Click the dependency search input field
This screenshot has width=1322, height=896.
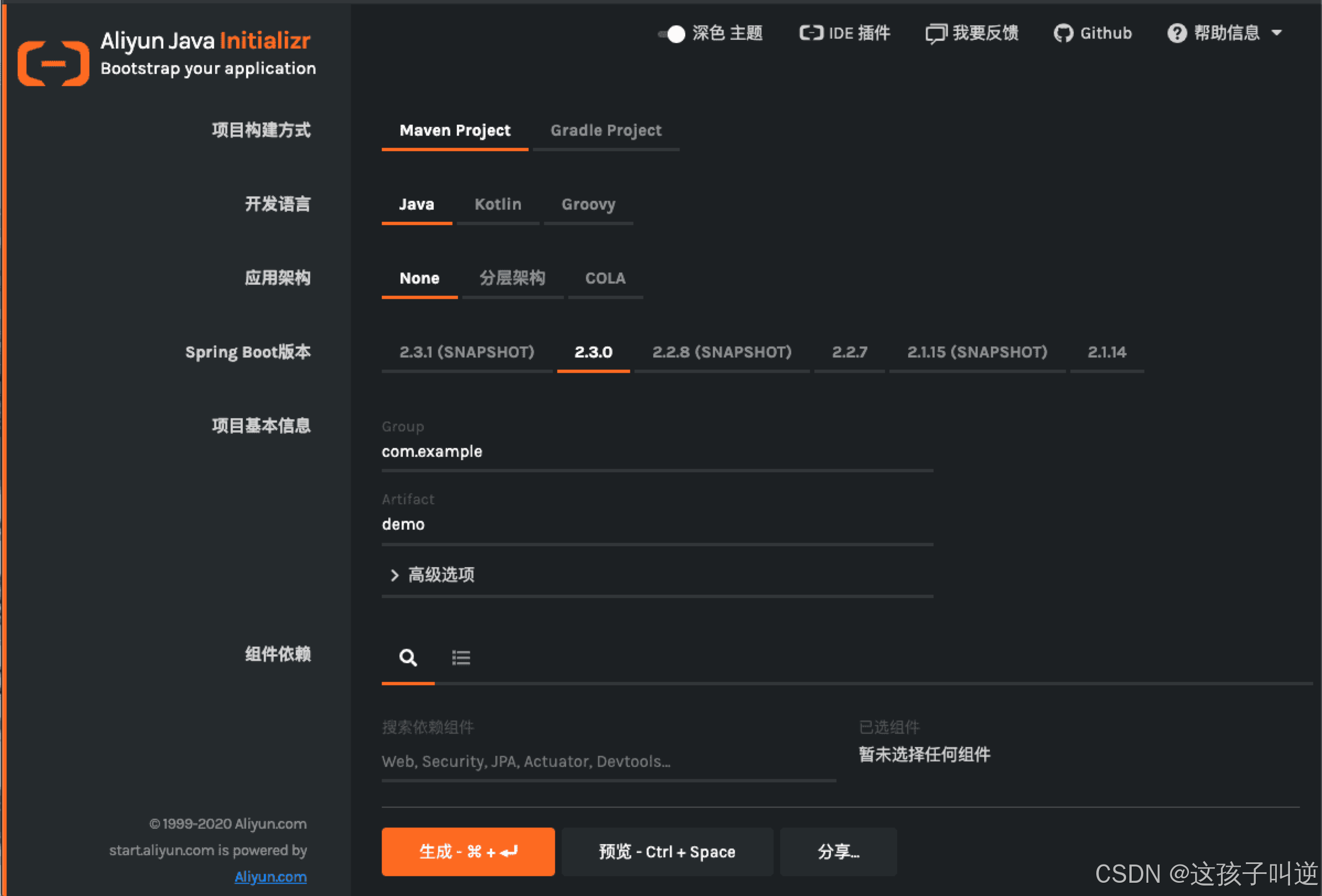(x=607, y=761)
